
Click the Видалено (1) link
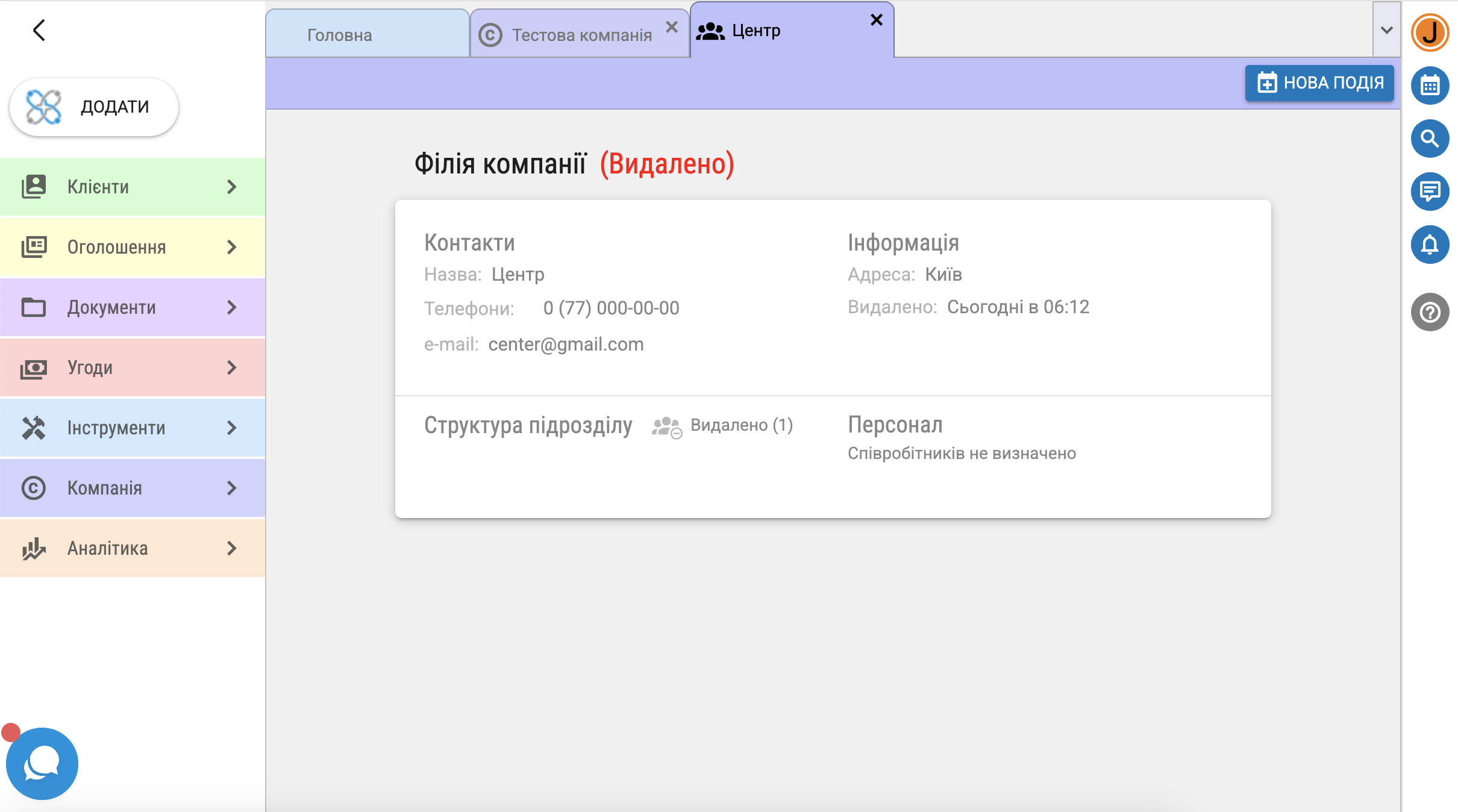click(741, 425)
